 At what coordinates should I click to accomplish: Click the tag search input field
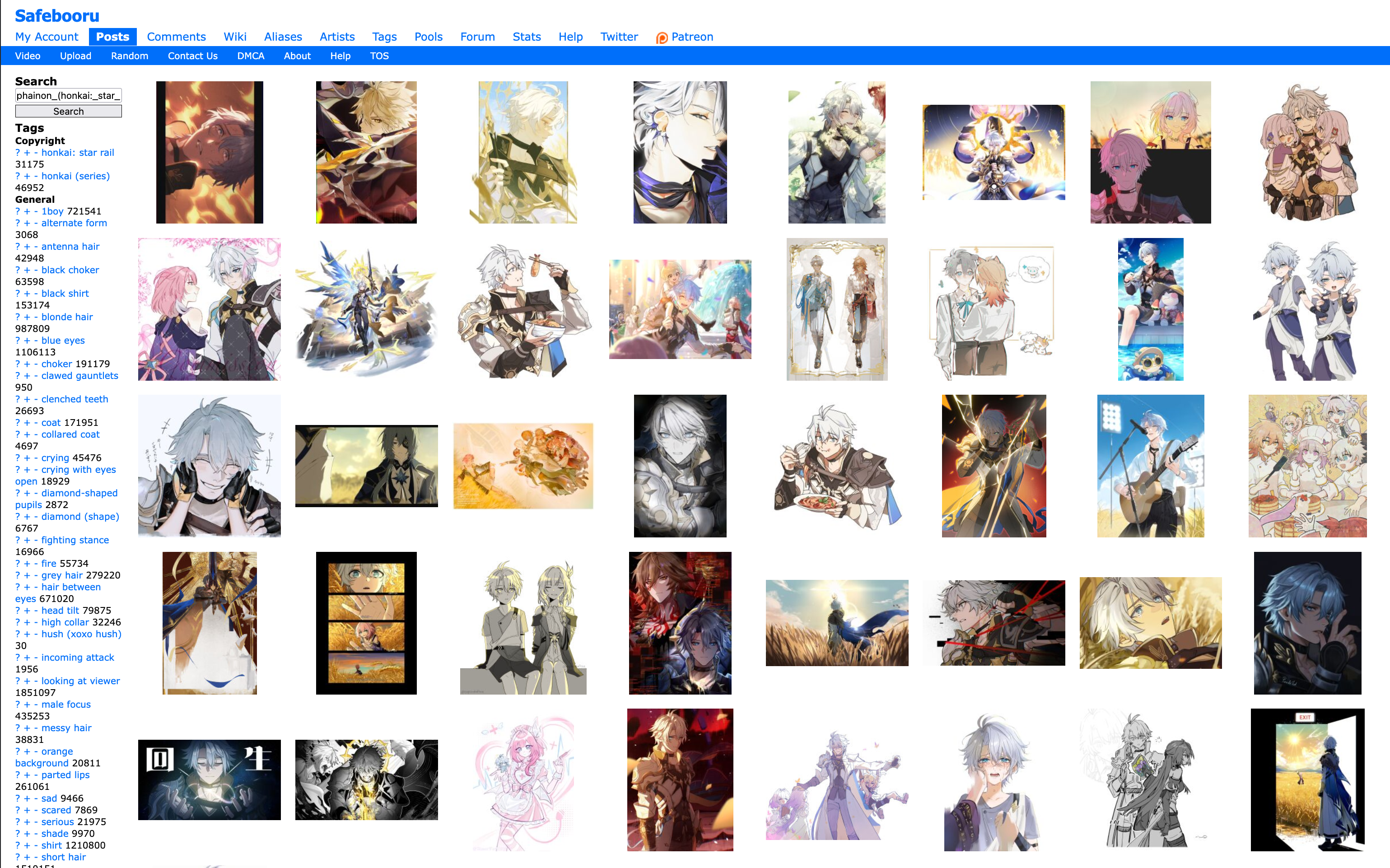pyautogui.click(x=68, y=95)
